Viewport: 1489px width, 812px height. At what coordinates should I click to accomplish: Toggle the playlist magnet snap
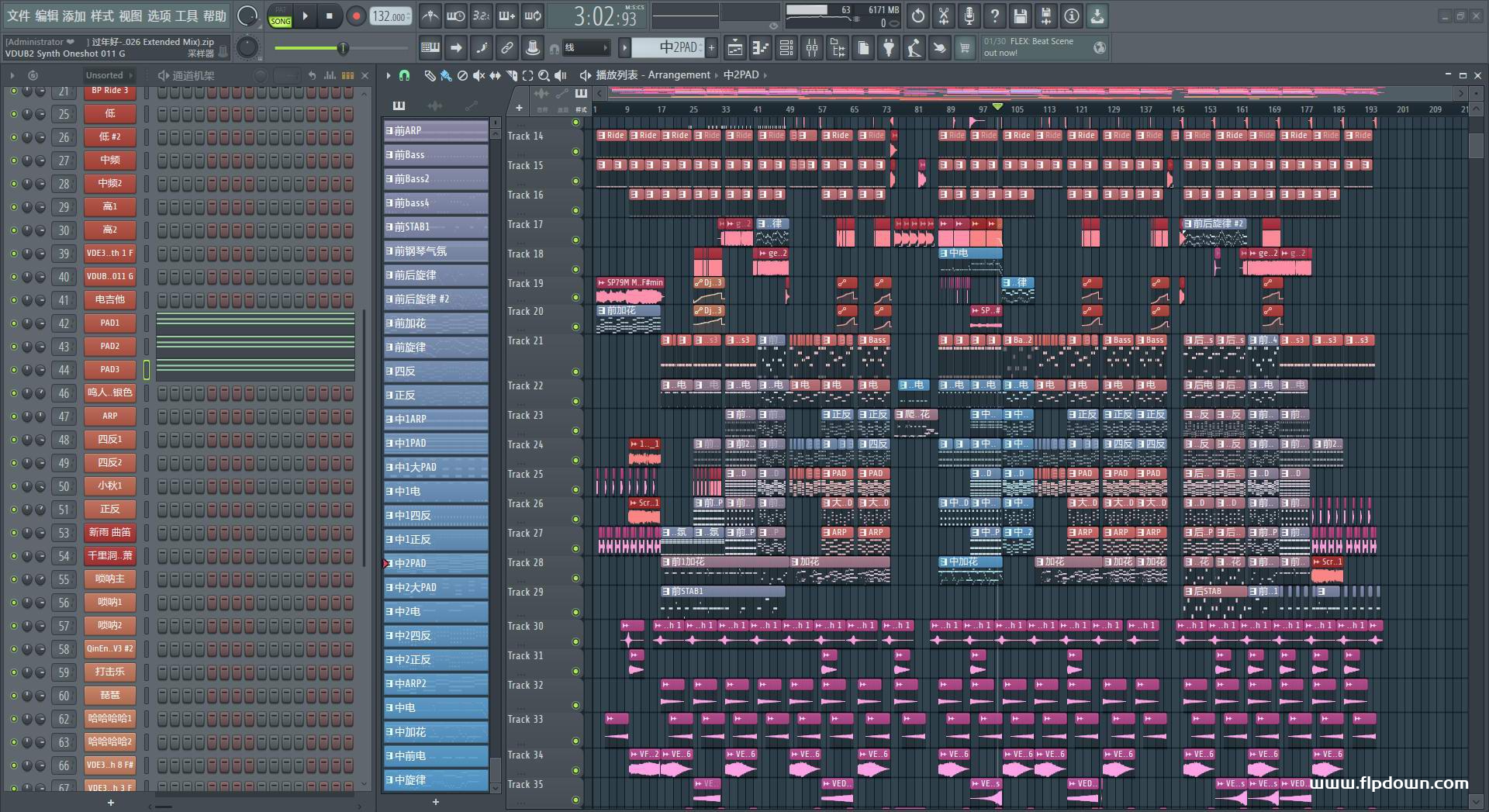(x=404, y=75)
